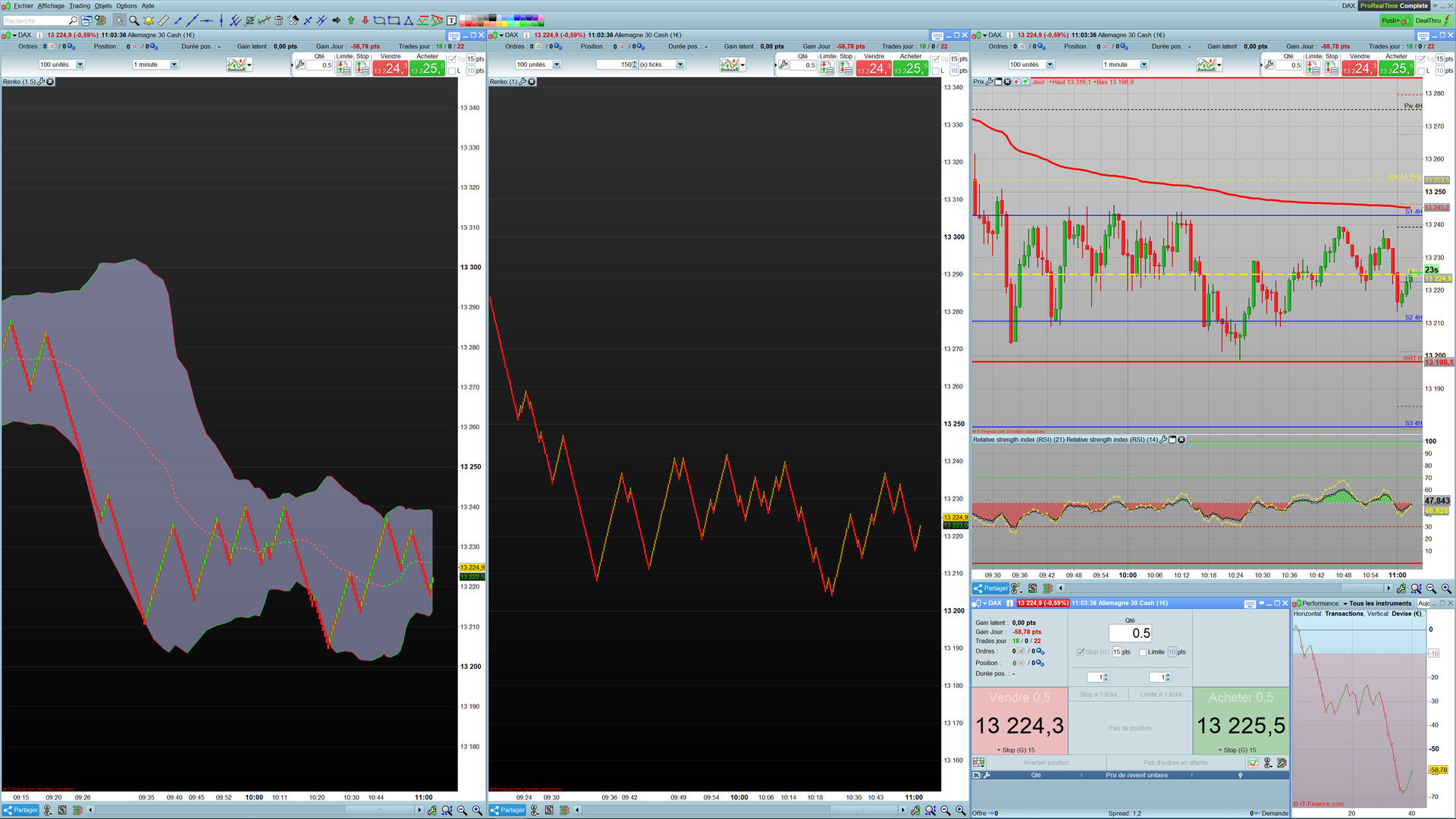Image resolution: width=1456 pixels, height=819 pixels.
Task: Enable the Limite checkbox in order ticket
Action: (x=1142, y=652)
